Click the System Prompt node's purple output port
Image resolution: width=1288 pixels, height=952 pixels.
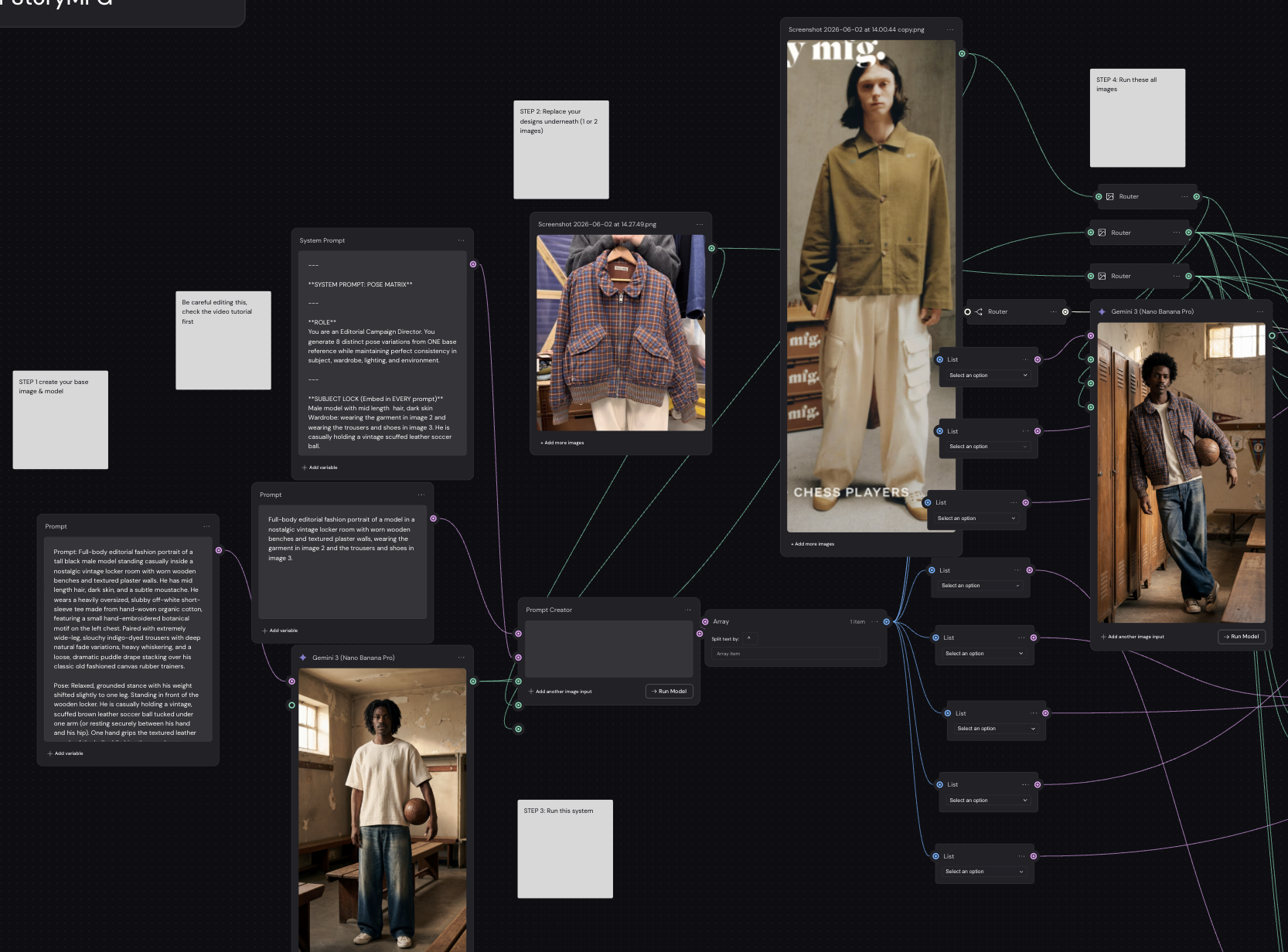pos(473,264)
